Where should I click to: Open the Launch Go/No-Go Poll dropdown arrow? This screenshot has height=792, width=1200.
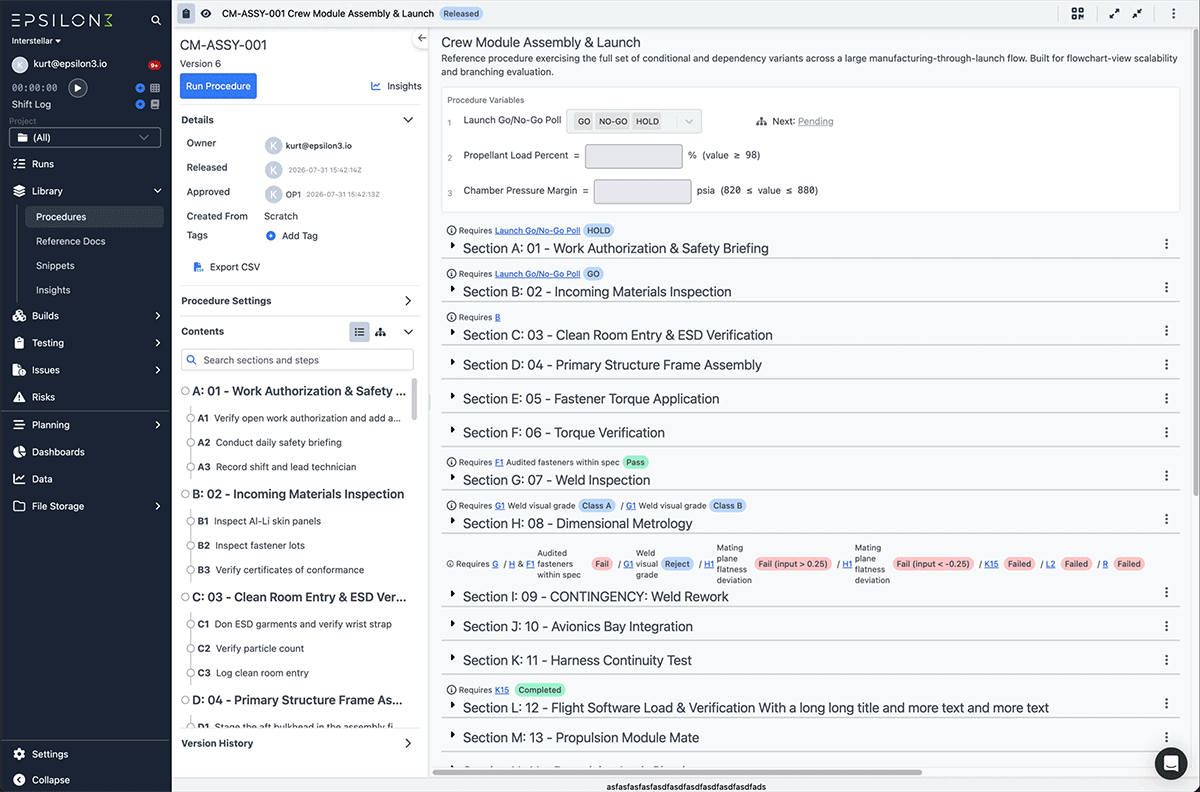click(688, 122)
